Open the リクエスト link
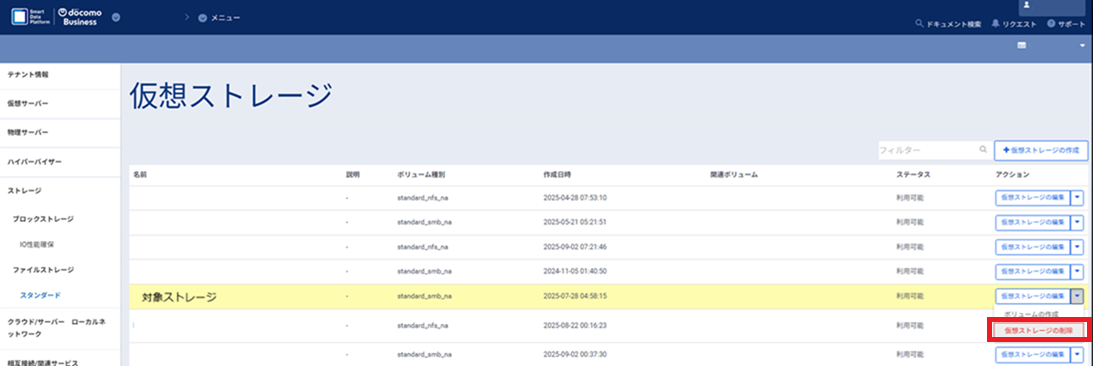 tap(1020, 24)
